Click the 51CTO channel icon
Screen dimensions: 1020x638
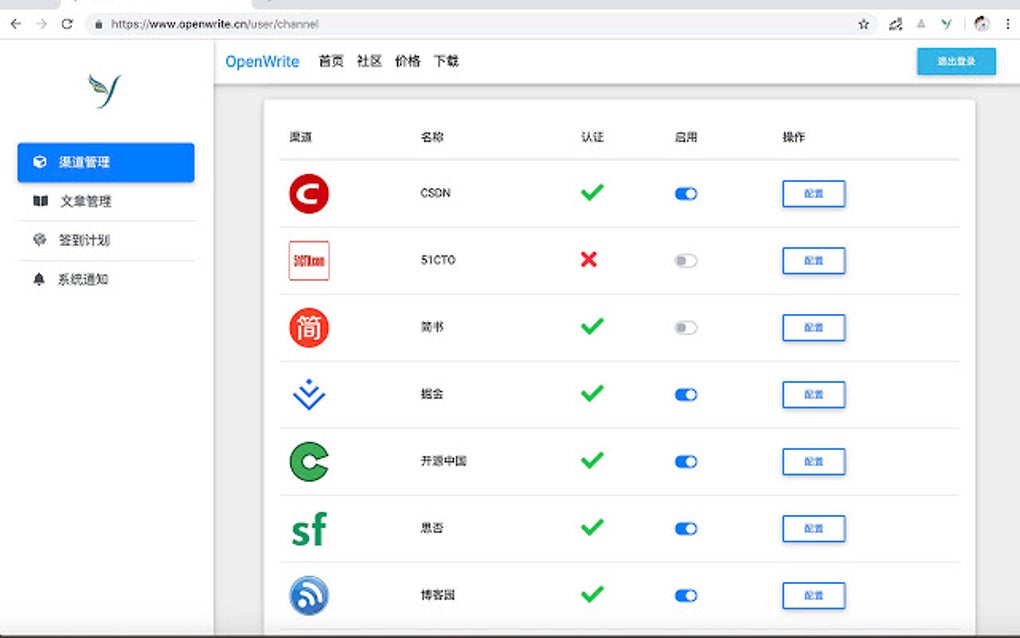point(309,260)
